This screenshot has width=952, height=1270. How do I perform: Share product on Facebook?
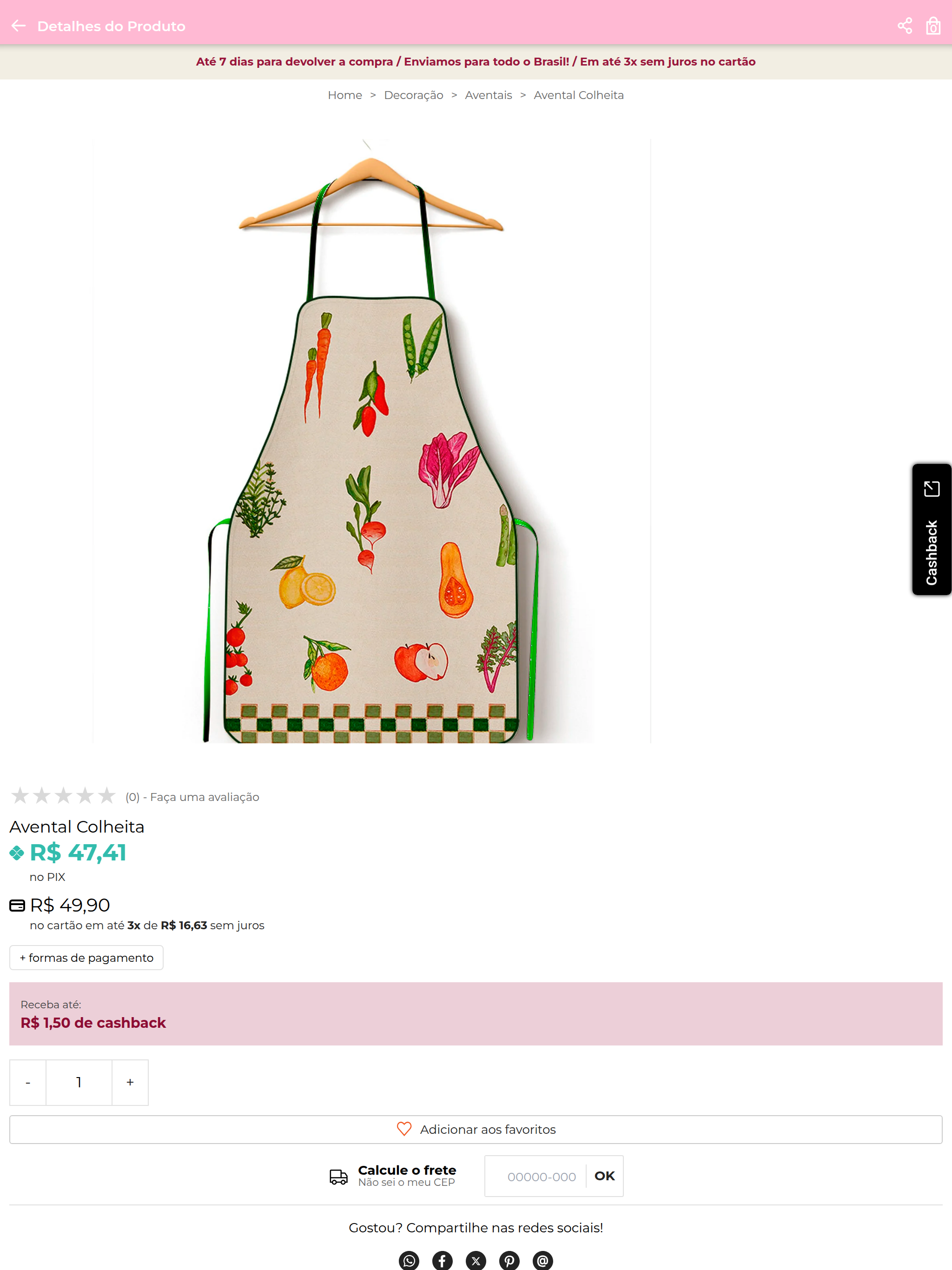(x=442, y=1260)
